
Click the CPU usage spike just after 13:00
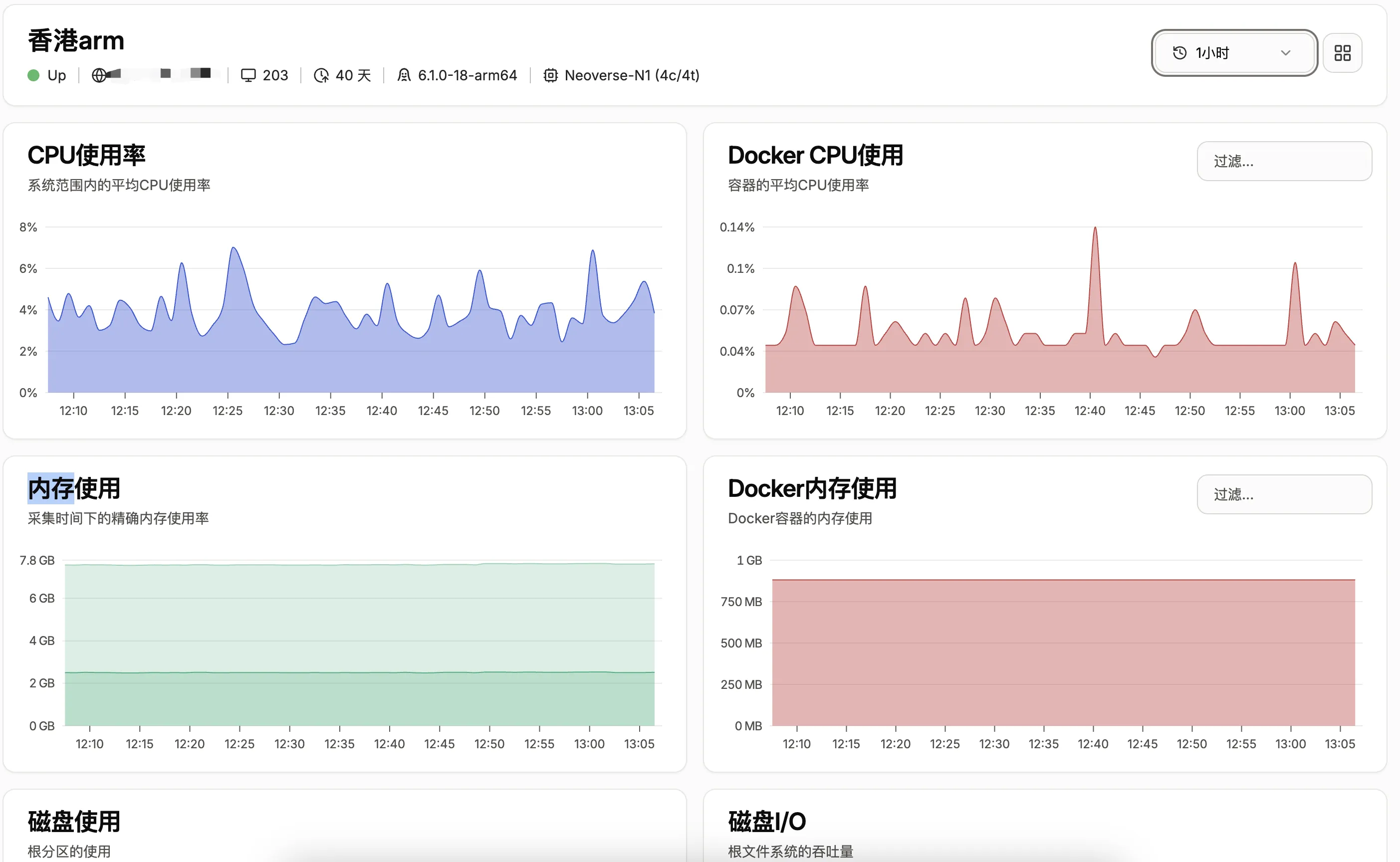tap(593, 251)
